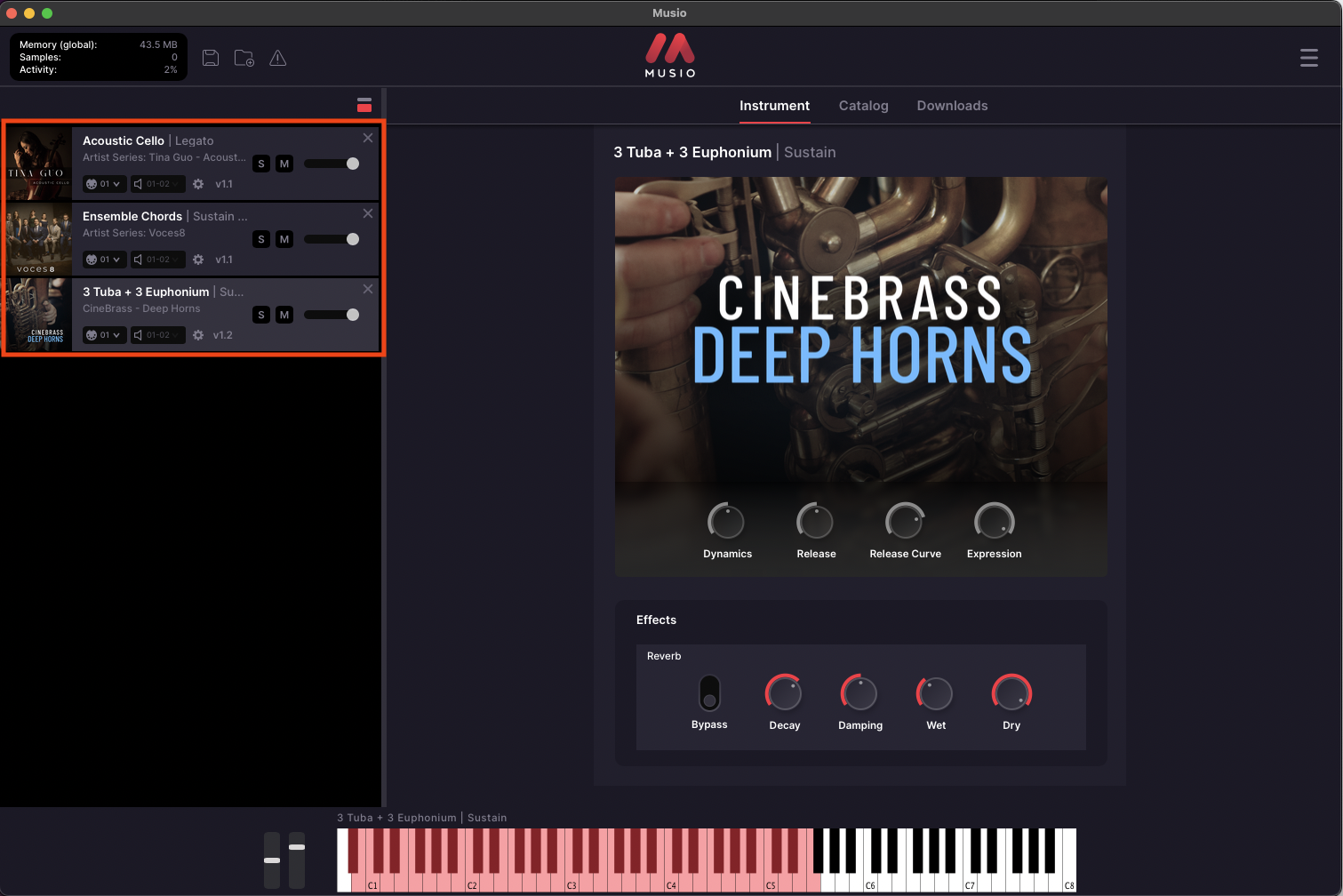Click the macOS window minimize button

[x=29, y=13]
